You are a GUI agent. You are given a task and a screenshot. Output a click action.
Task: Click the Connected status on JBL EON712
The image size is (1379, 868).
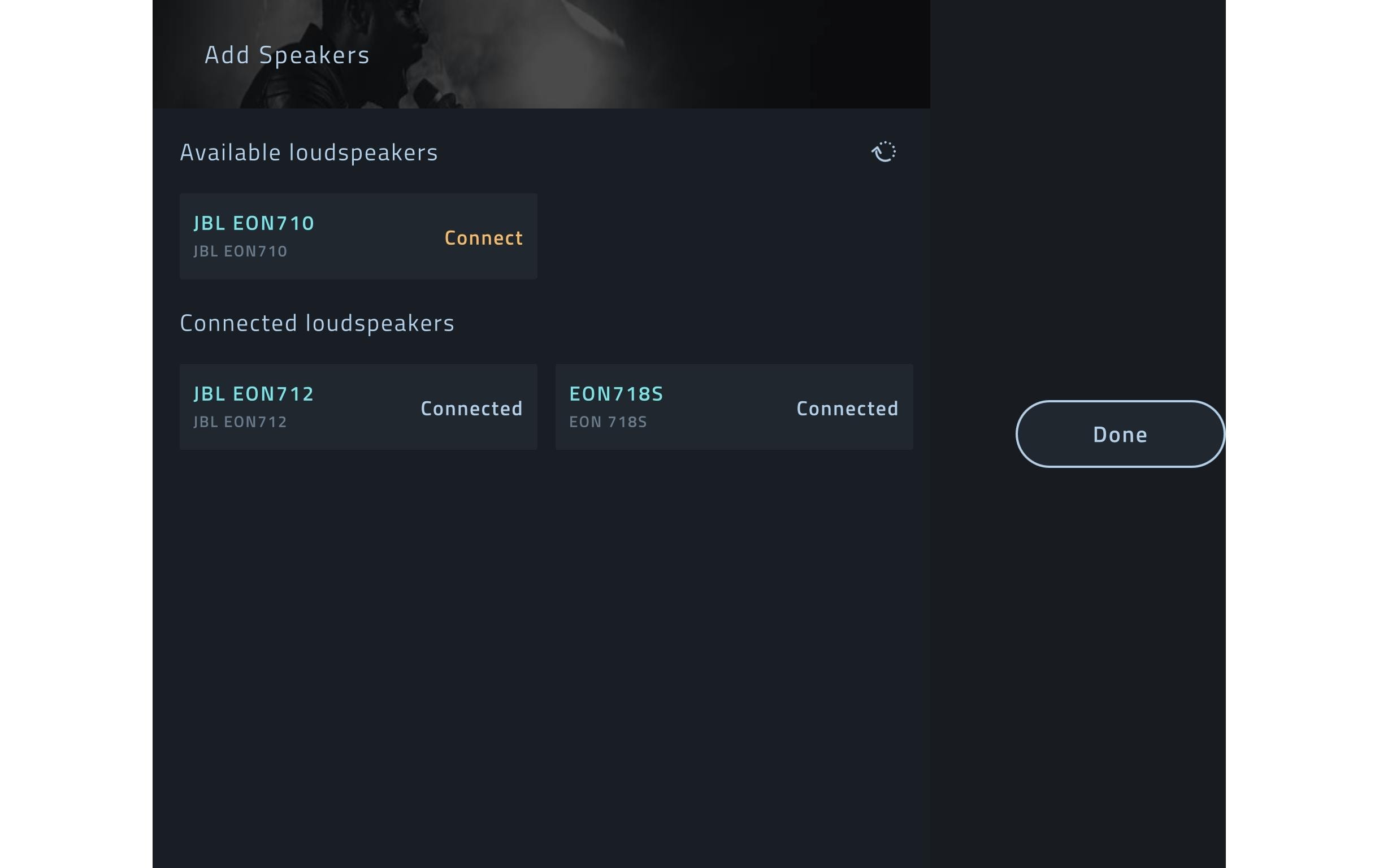(x=471, y=408)
